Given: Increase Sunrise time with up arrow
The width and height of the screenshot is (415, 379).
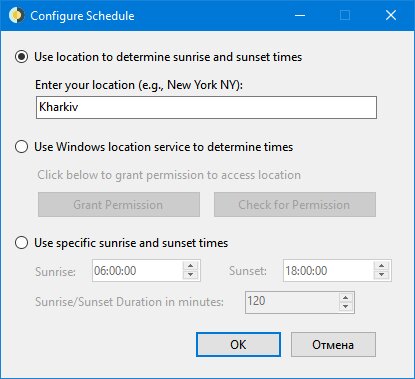Looking at the screenshot, I should click(x=190, y=266).
